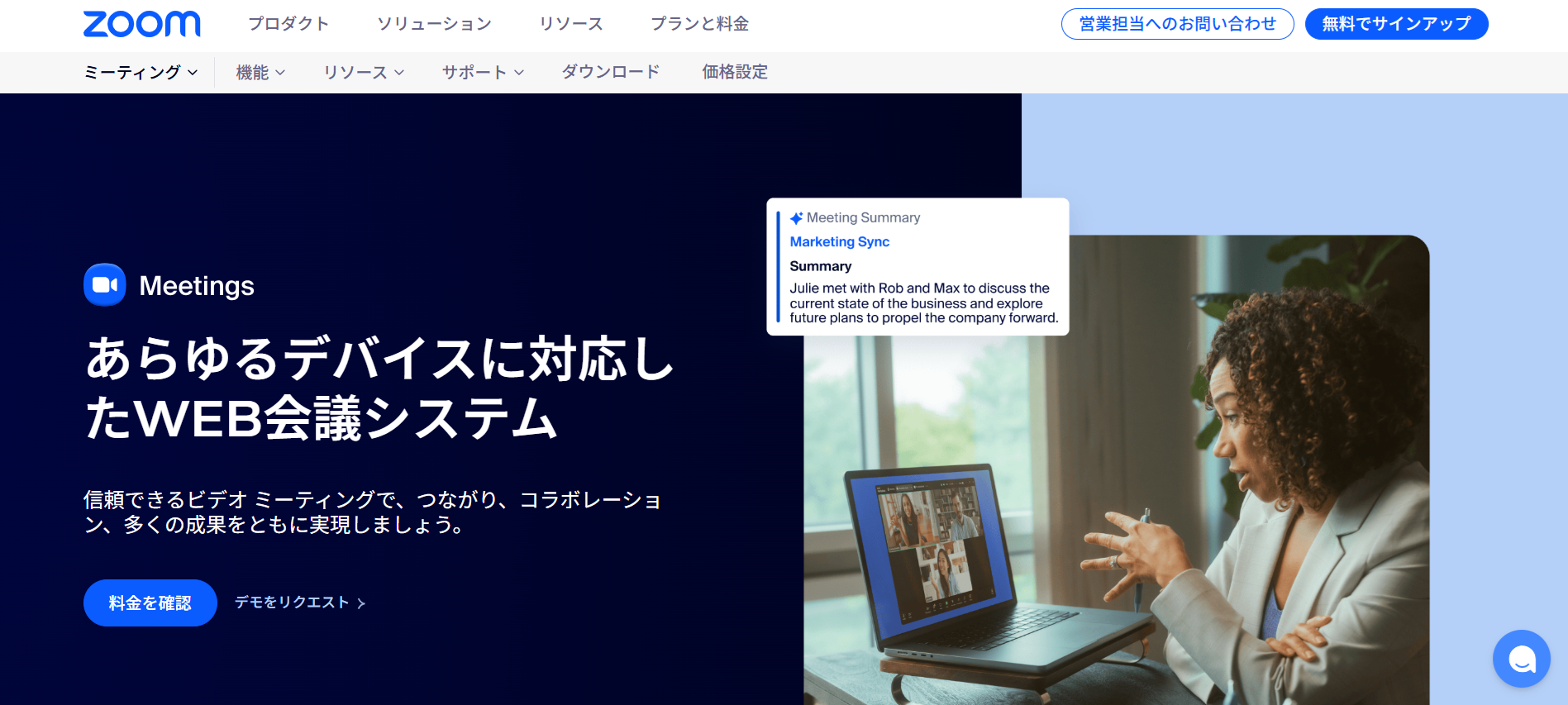Viewport: 1568px width, 705px height.
Task: Open the chat support bubble icon
Action: point(1521,659)
